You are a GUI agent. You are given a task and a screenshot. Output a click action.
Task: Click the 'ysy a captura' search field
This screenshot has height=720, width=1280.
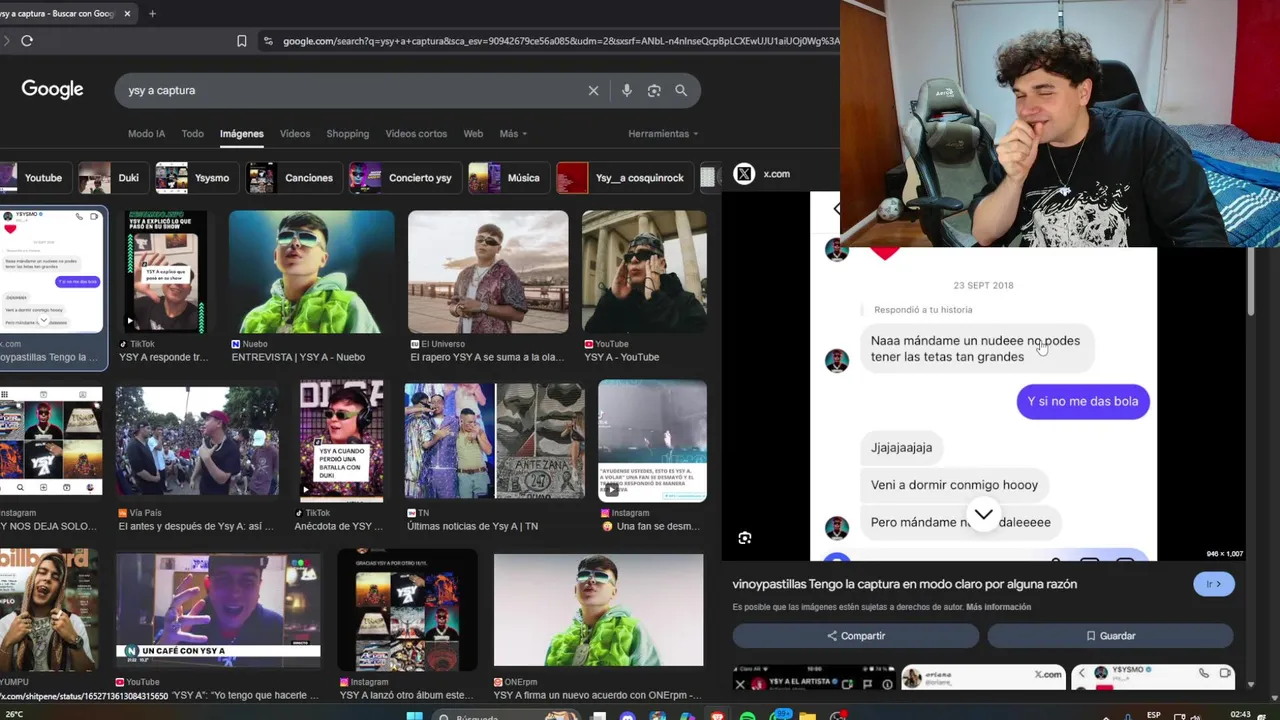tap(350, 90)
